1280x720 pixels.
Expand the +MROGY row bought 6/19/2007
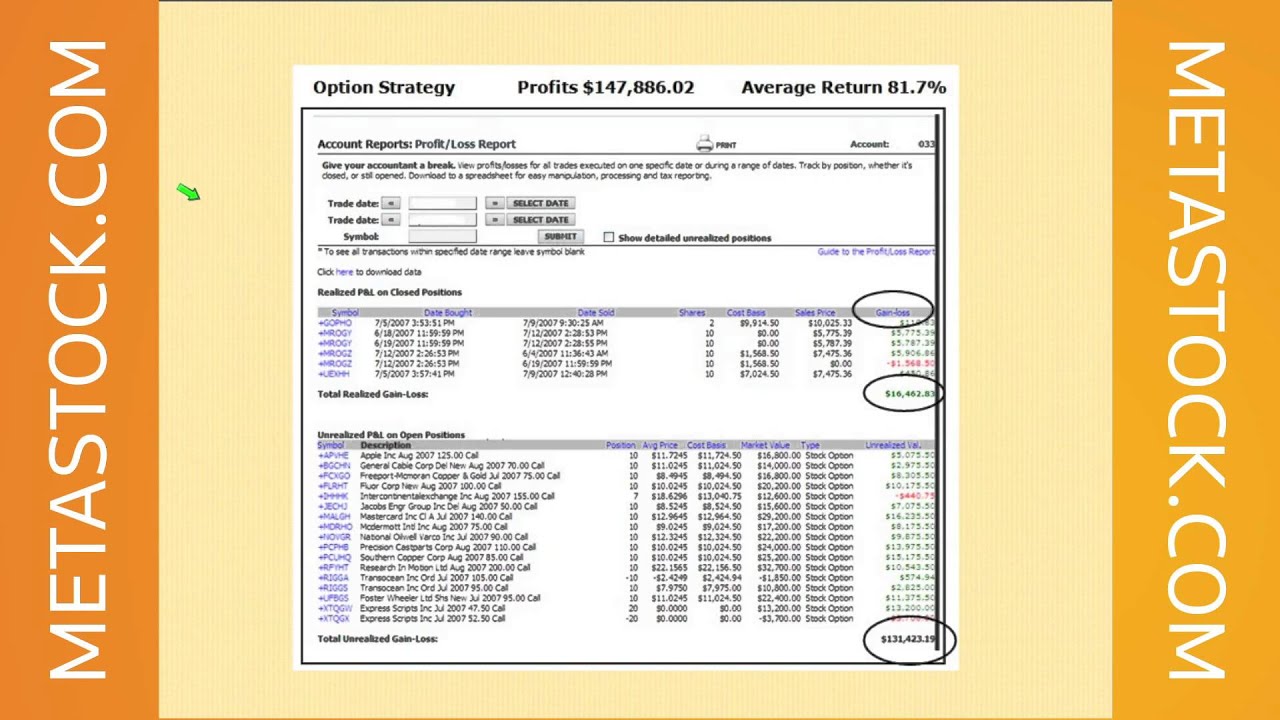335,343
